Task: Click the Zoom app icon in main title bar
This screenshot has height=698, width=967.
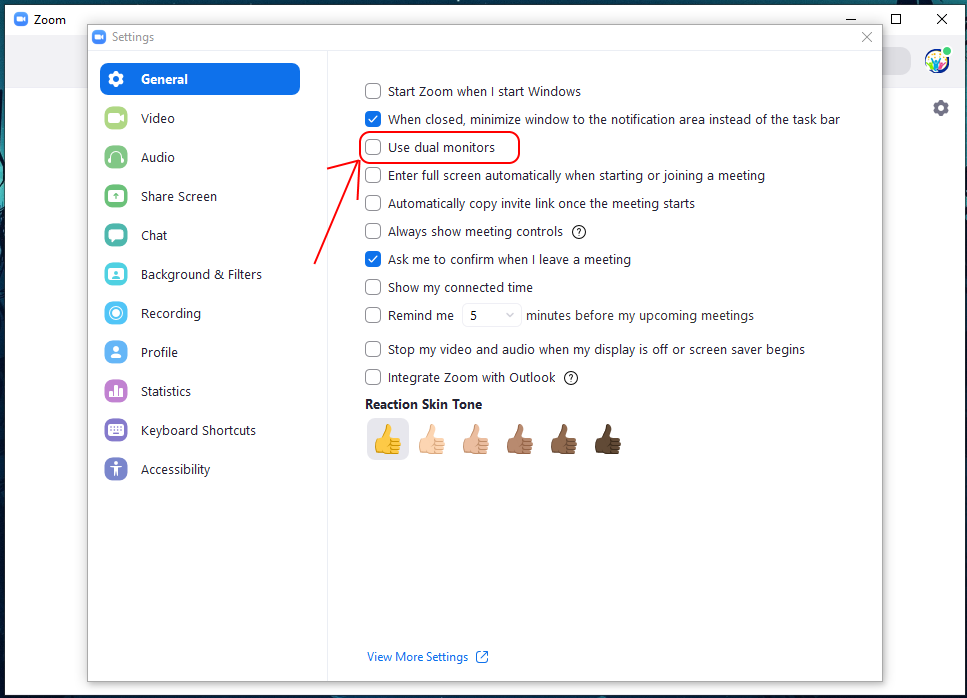Action: click(x=21, y=19)
